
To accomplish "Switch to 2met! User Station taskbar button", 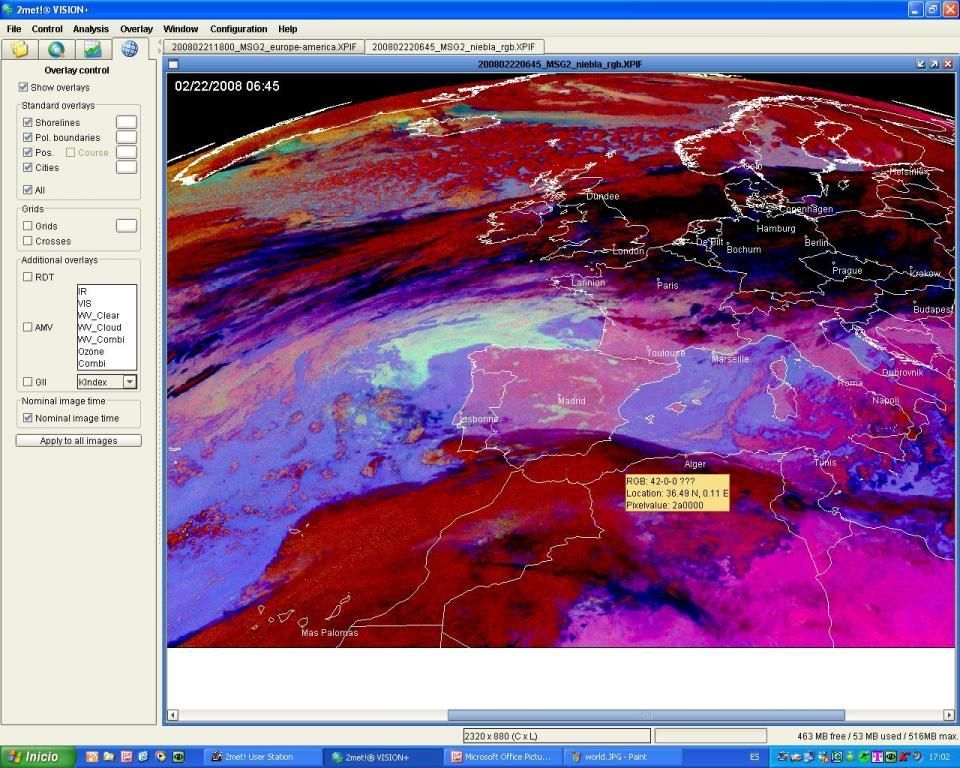I will click(x=260, y=757).
